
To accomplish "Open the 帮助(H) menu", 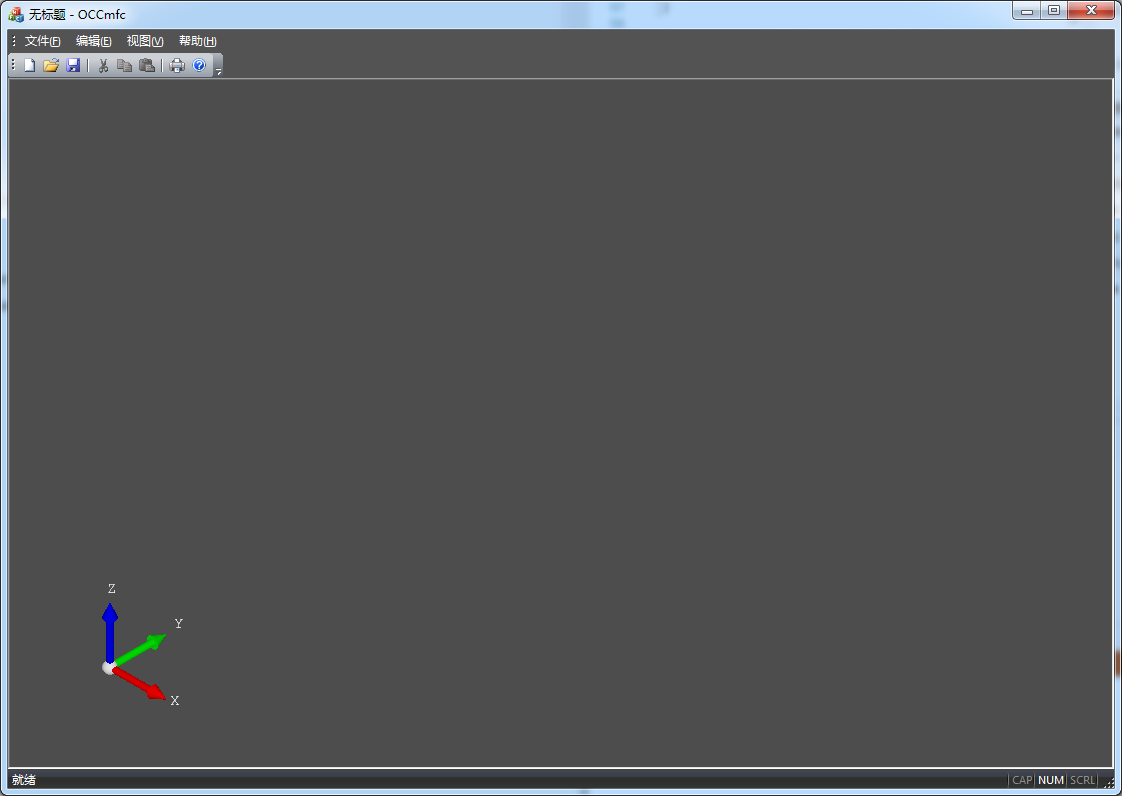I will coord(197,41).
